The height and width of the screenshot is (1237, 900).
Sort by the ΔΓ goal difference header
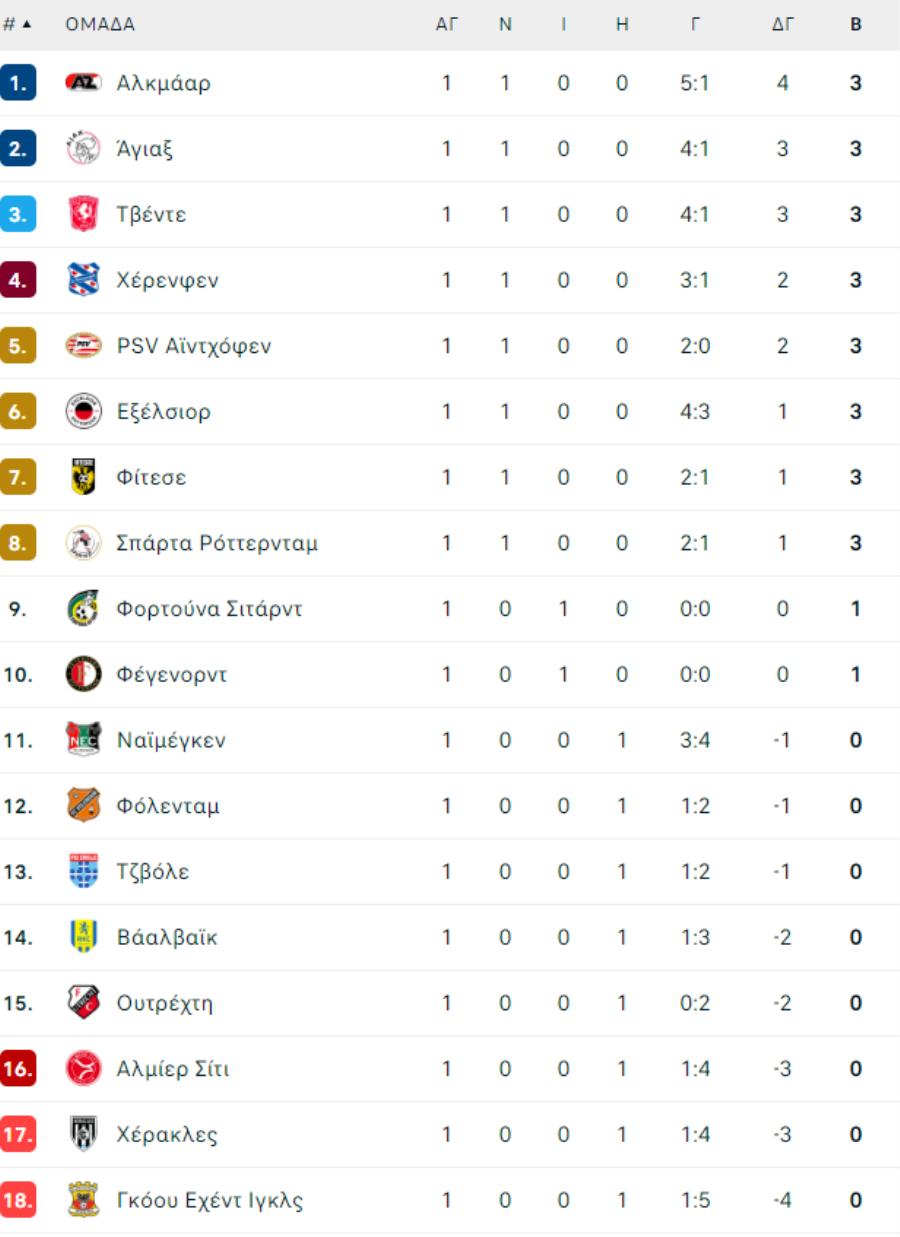pyautogui.click(x=782, y=24)
